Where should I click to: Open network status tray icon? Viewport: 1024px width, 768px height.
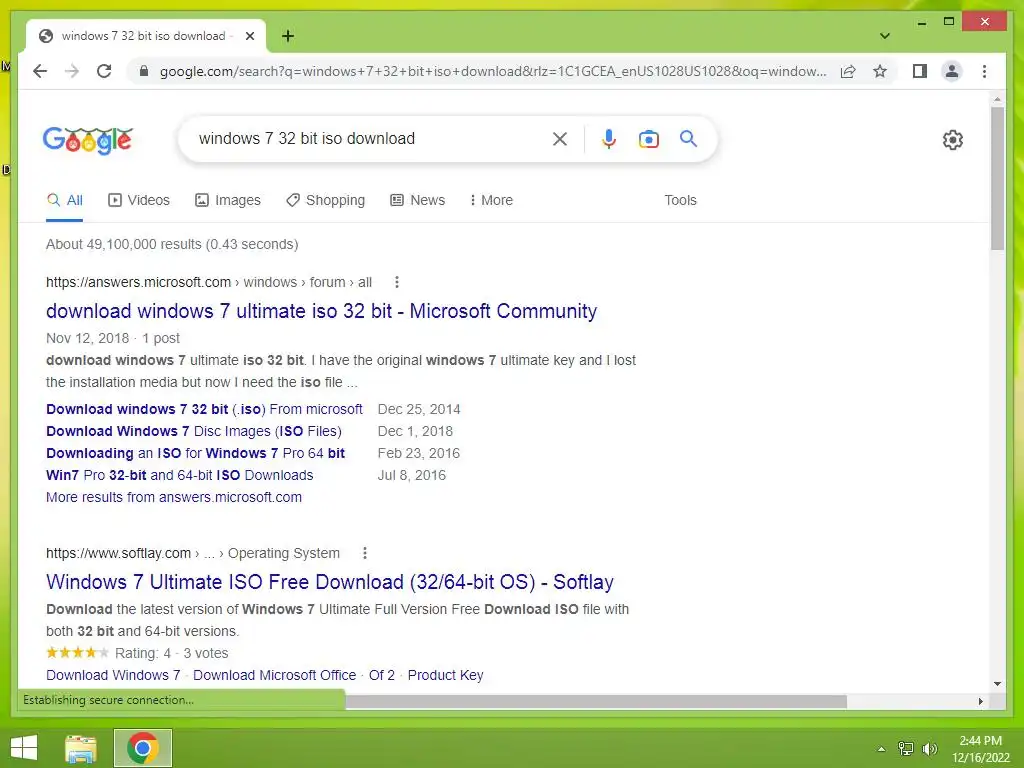[906, 749]
